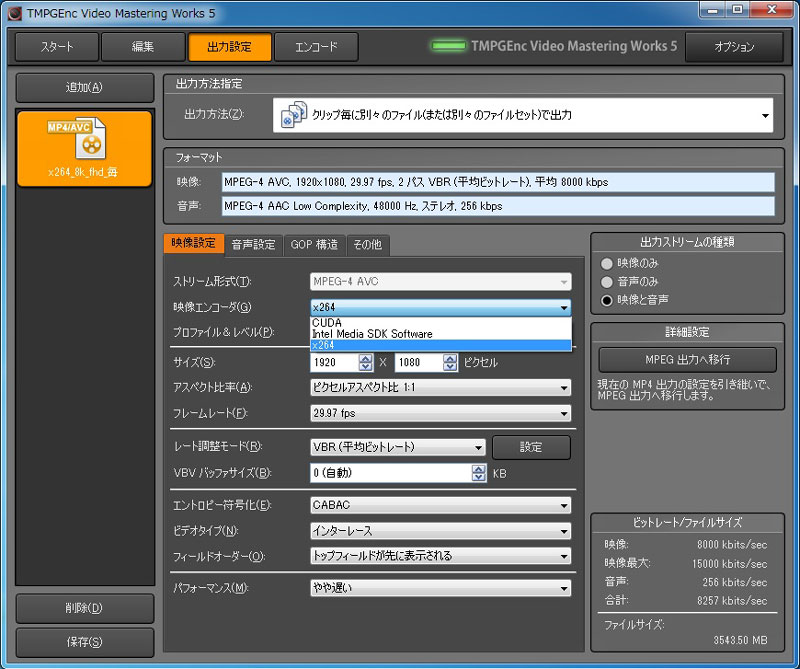800x669 pixels.
Task: Select the 音声のみ radio button
Action: 606,281
